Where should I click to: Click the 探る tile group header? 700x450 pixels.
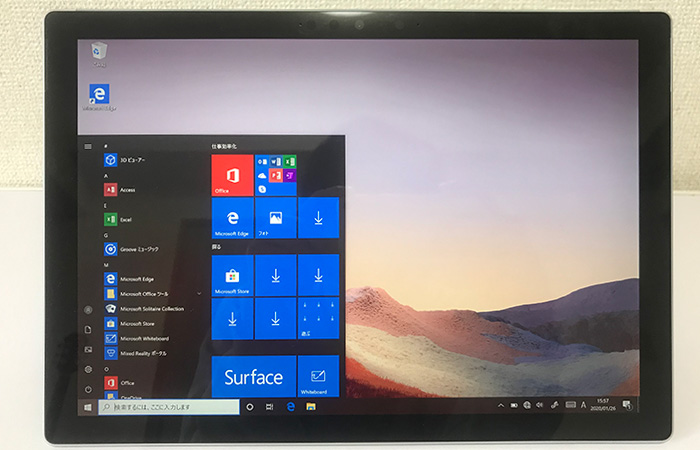pyautogui.click(x=217, y=247)
